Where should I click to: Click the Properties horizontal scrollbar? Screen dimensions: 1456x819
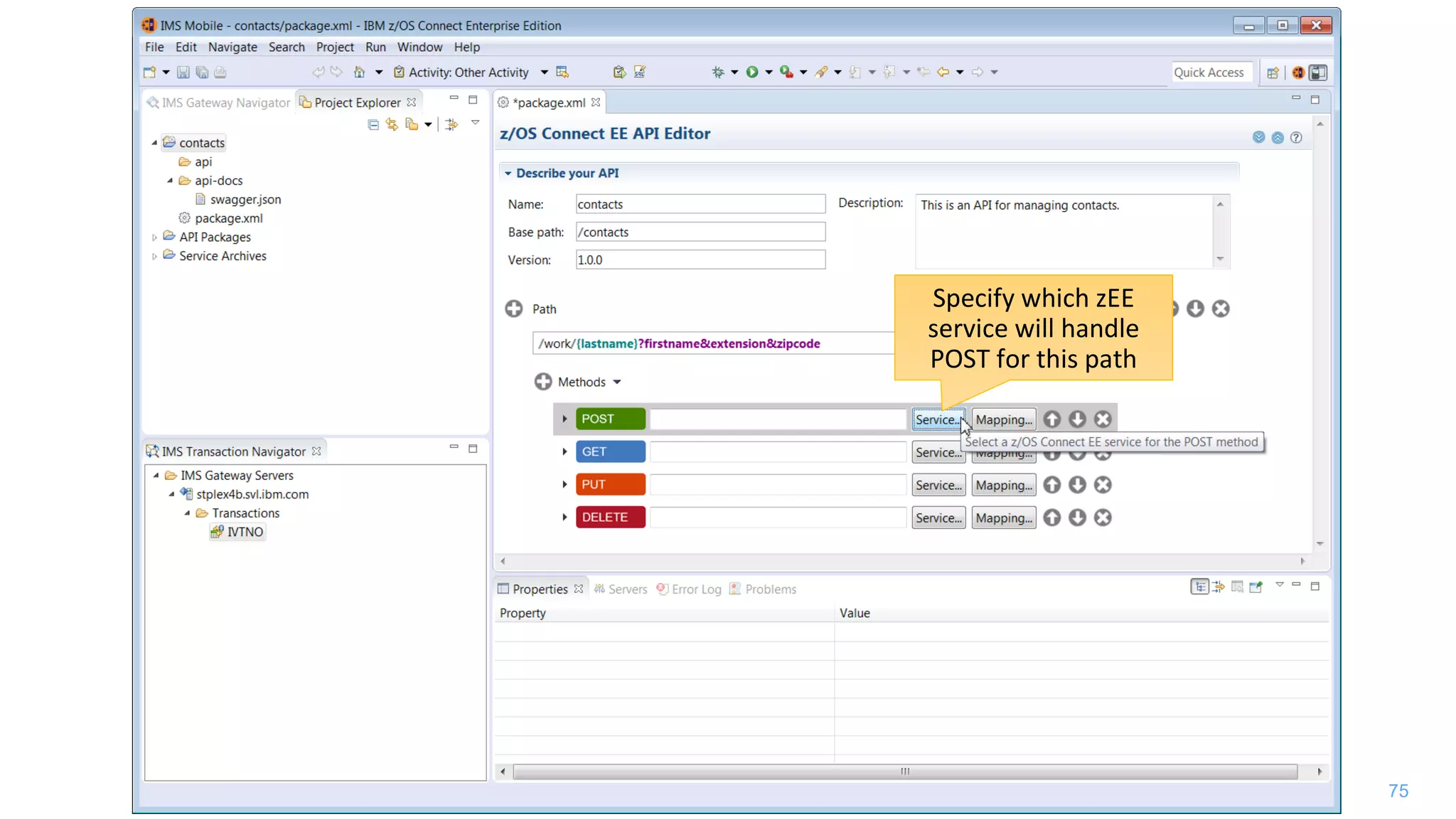(x=904, y=771)
